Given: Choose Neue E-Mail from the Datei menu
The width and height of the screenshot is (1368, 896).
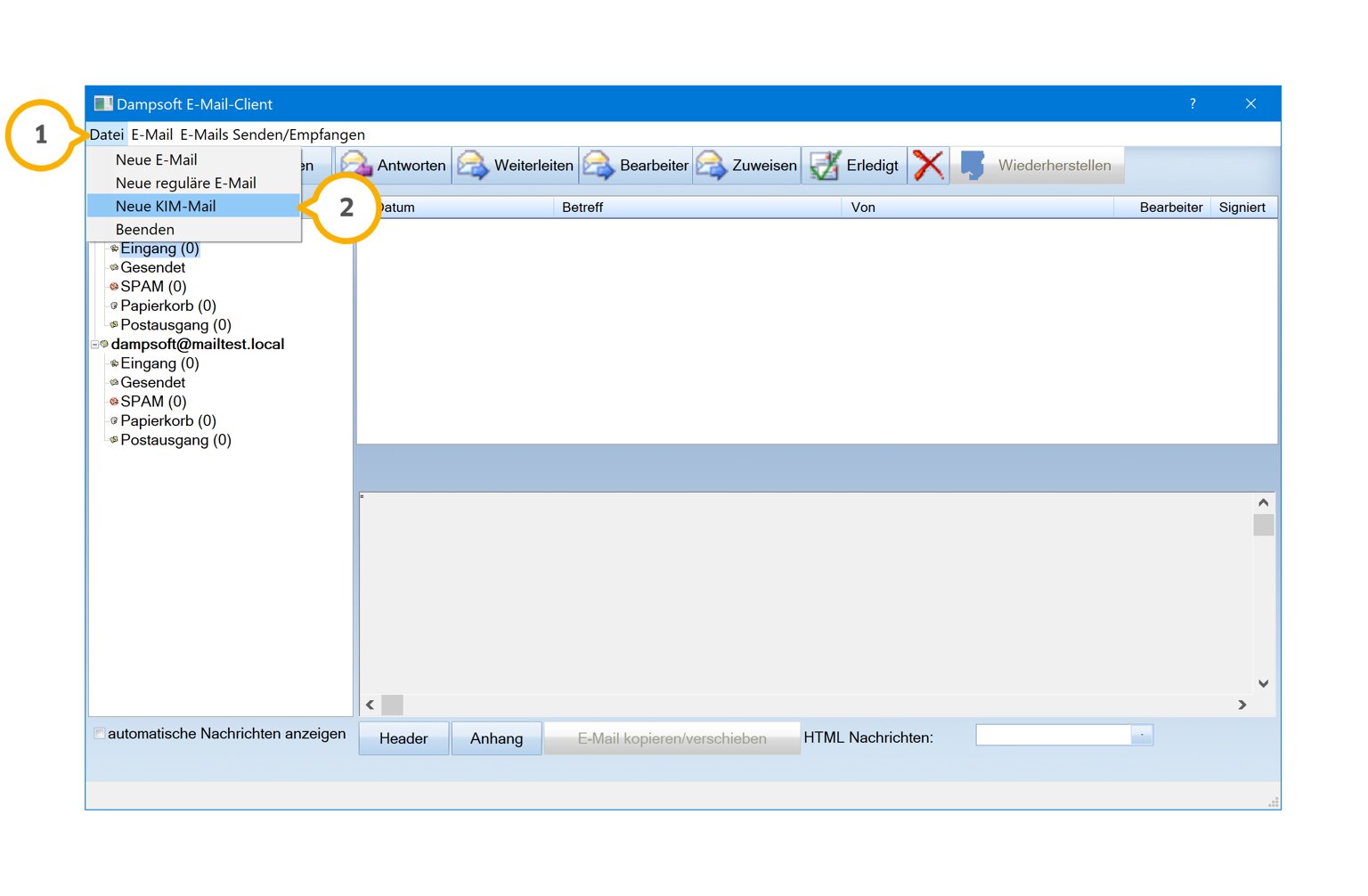Looking at the screenshot, I should pyautogui.click(x=194, y=159).
